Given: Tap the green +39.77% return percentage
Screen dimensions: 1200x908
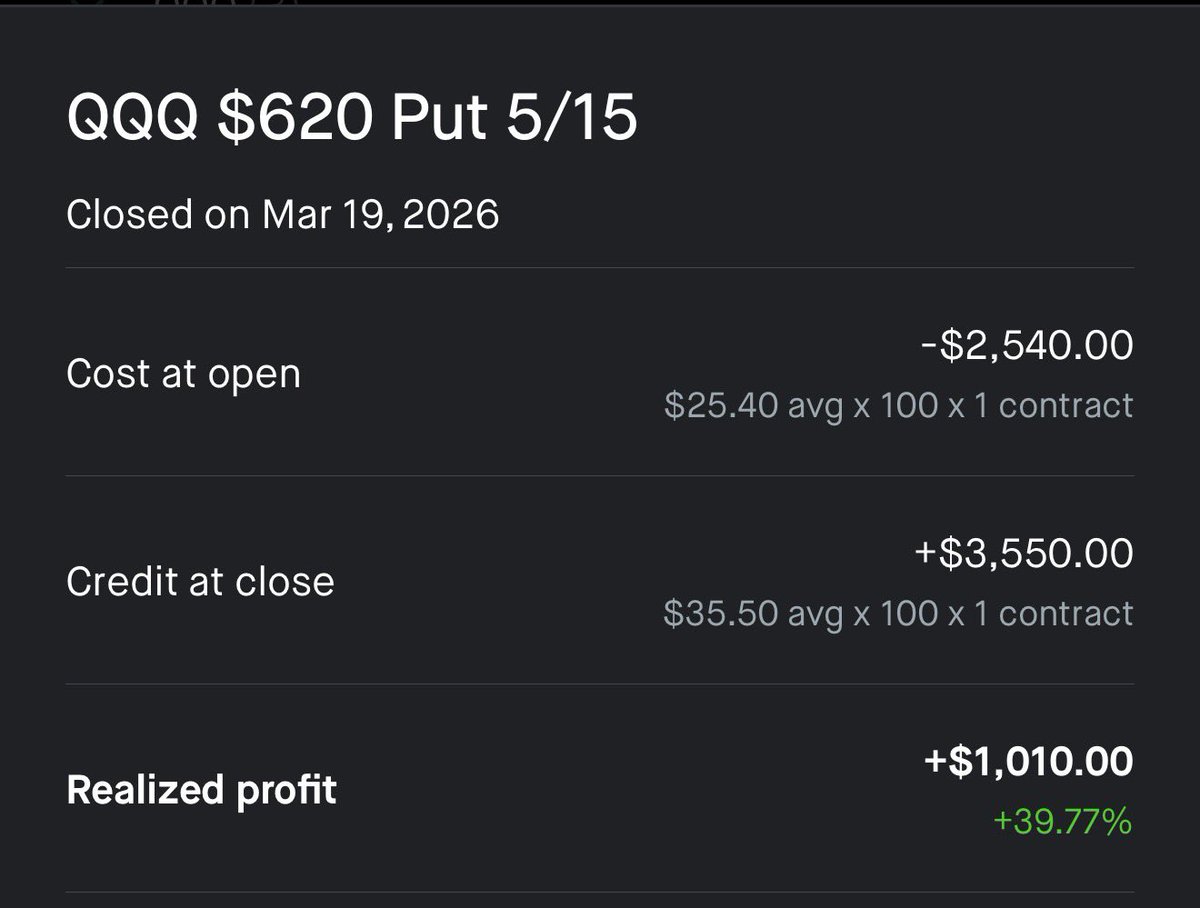Looking at the screenshot, I should 1062,822.
